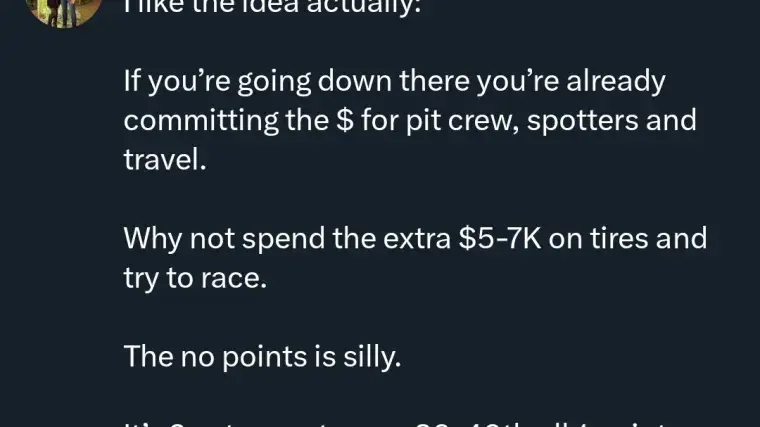Viewport: 760px width, 427px height.
Task: Click the profile avatar of the post author
Action: click(62, 10)
